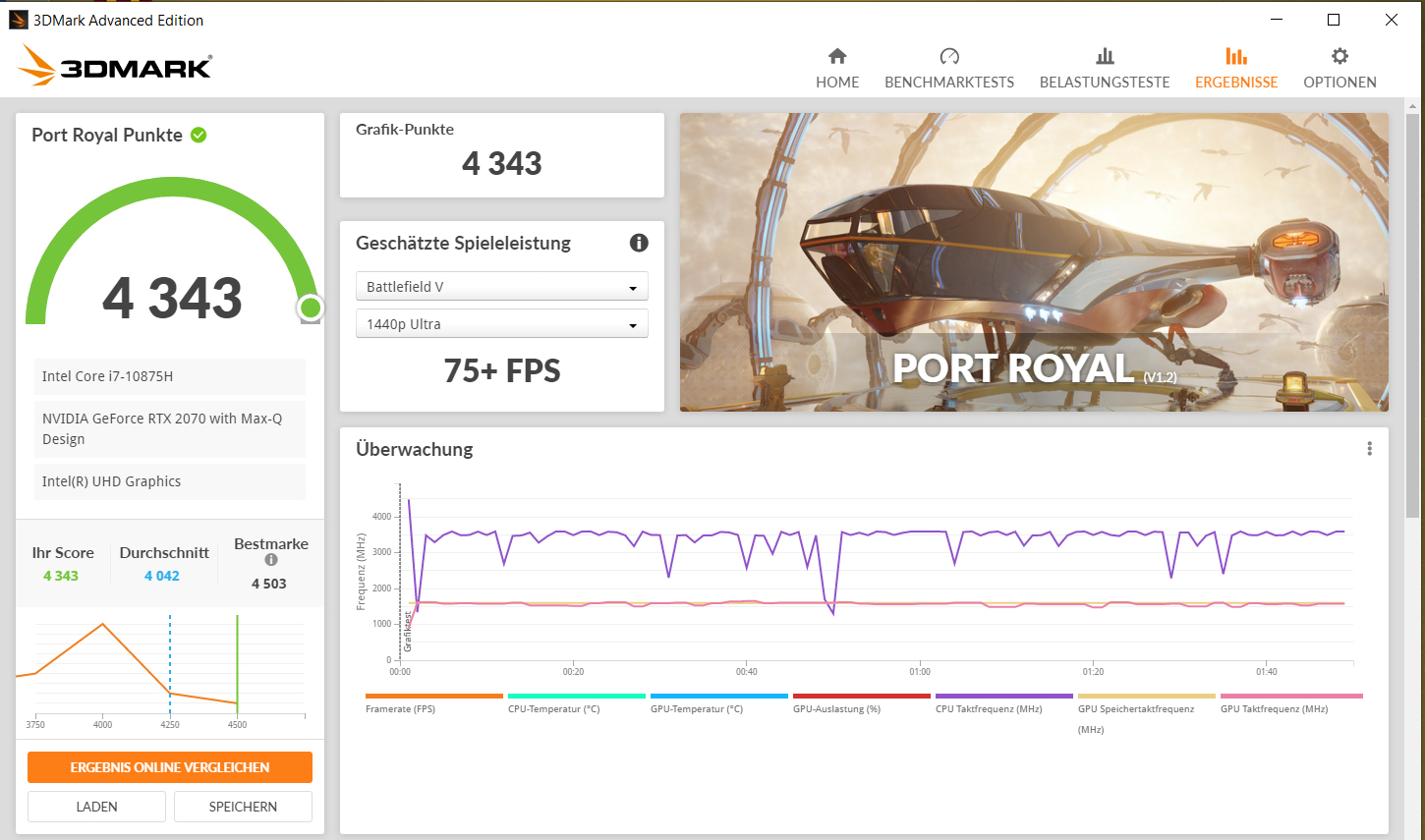Image resolution: width=1425 pixels, height=840 pixels.
Task: Click the Port Royal Punkte heading
Action: point(107,135)
